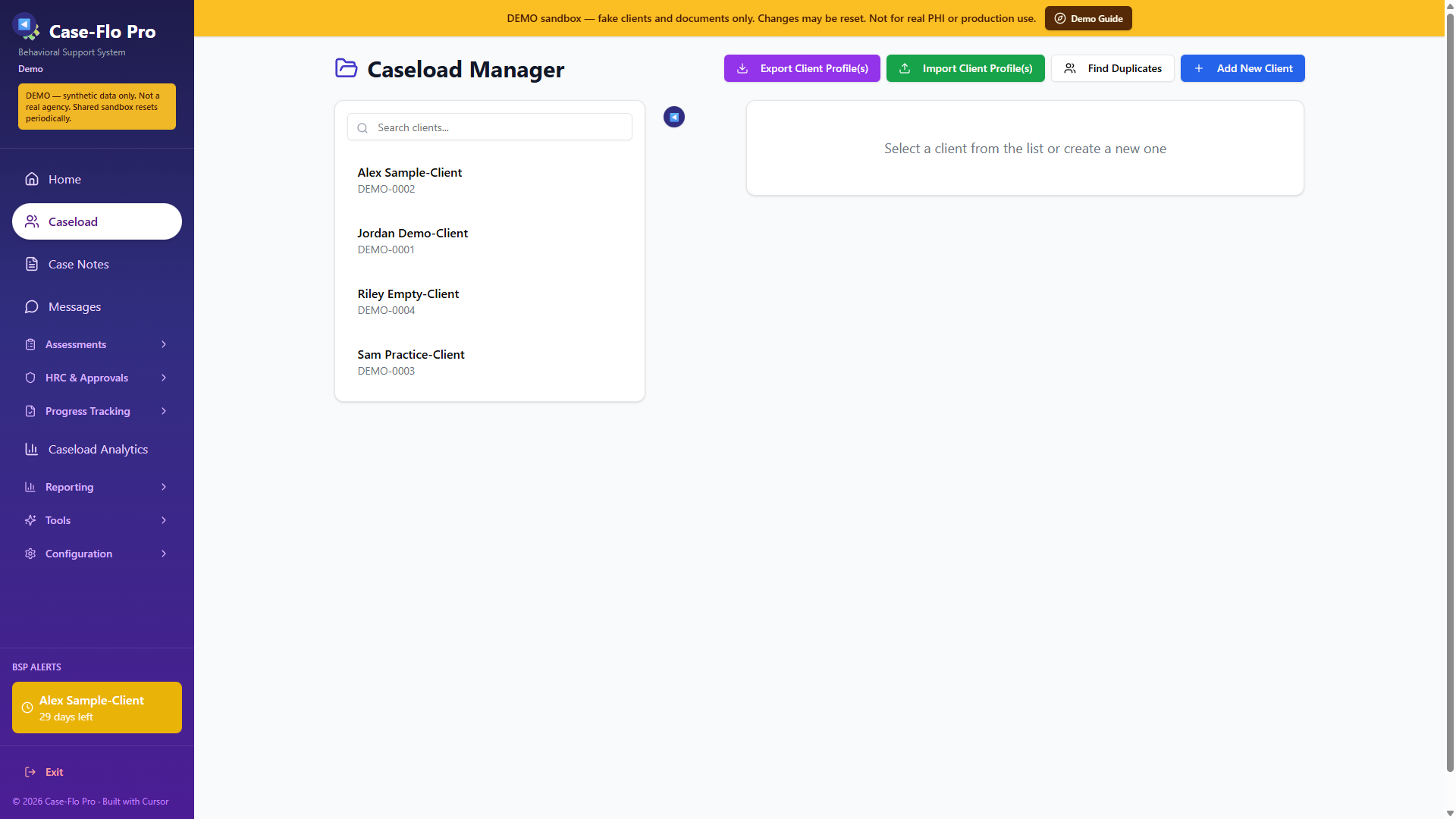Click the round collapse panel icon
This screenshot has height=819, width=1456.
click(674, 117)
